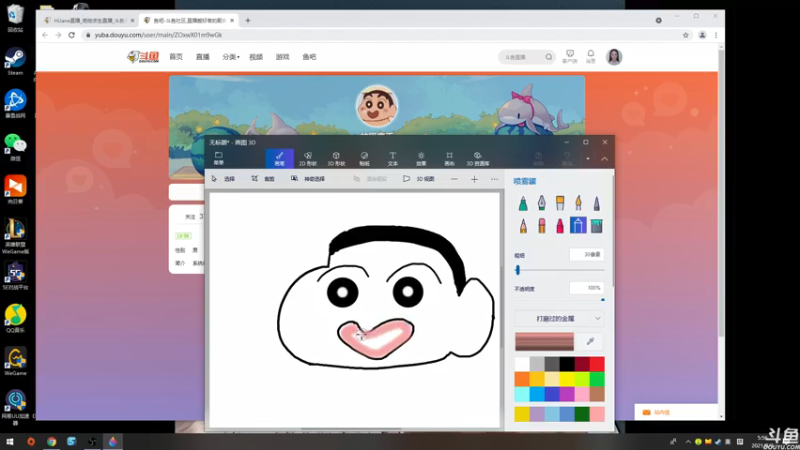Collapse the Paint 3D ribbon chevron
800x450 pixels.
tap(605, 159)
